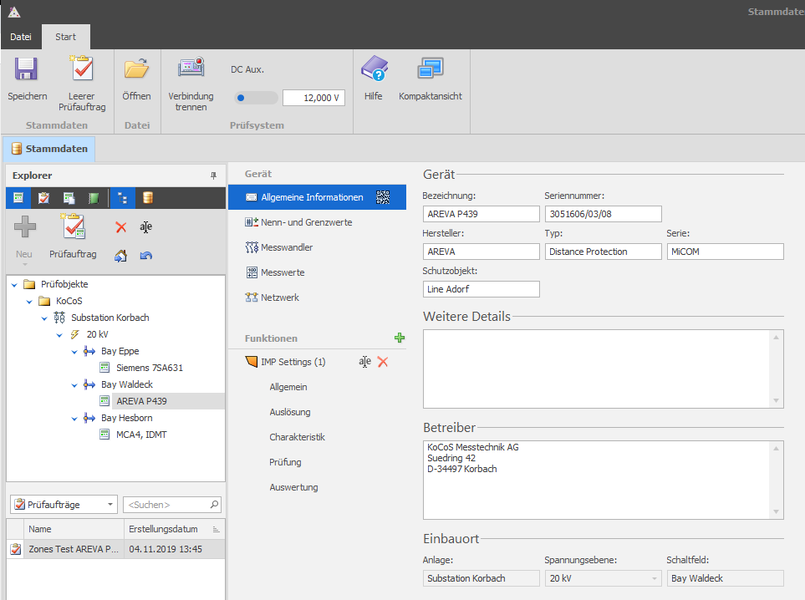Image resolution: width=805 pixels, height=600 pixels.
Task: Collapse the Bay Waldeck node
Action: [74, 385]
